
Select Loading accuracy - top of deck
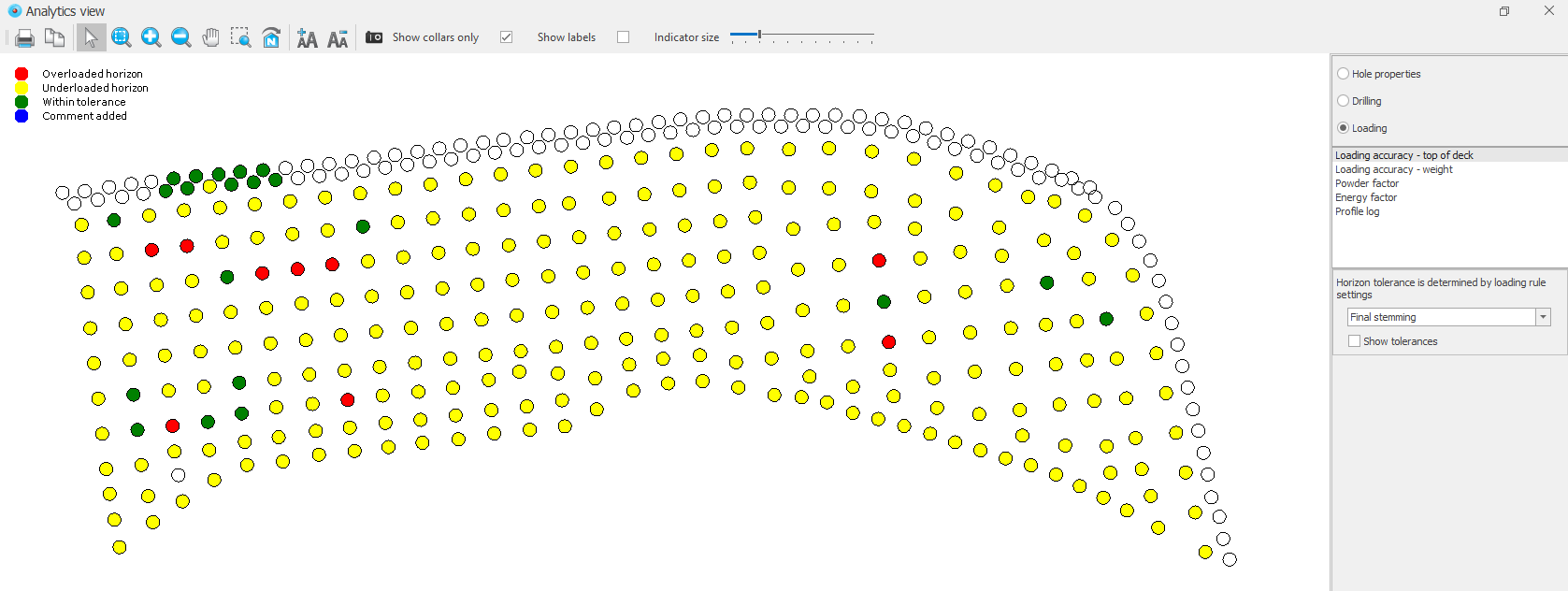click(x=1450, y=155)
